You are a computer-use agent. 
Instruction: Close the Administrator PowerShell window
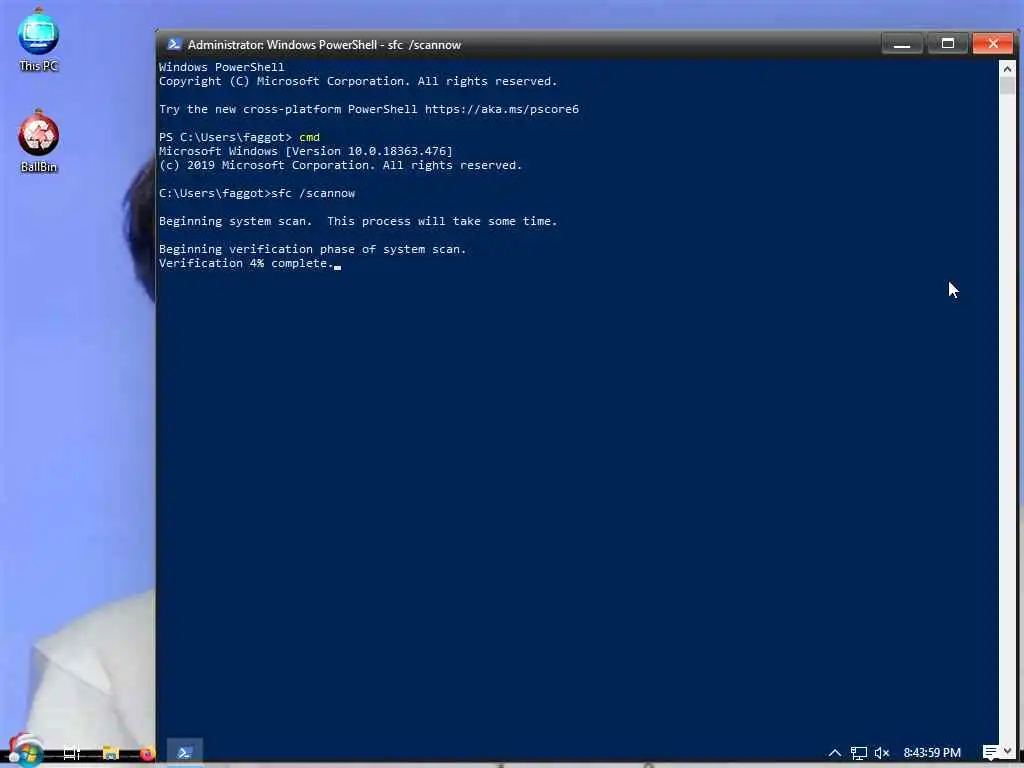point(993,44)
